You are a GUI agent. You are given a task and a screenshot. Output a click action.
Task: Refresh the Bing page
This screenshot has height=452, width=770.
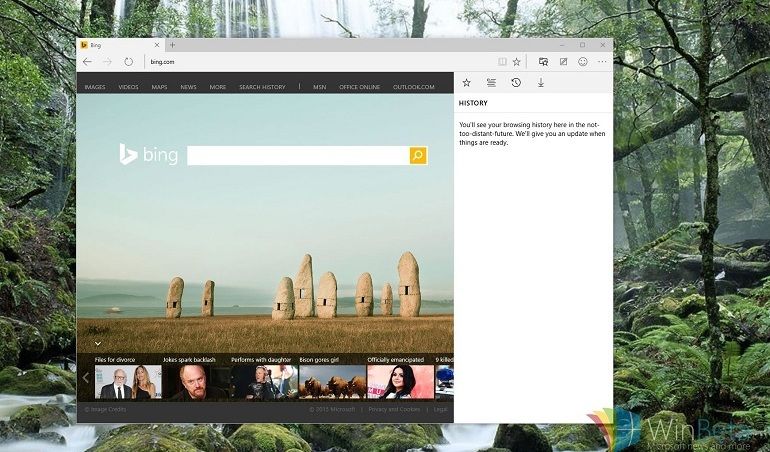129,62
